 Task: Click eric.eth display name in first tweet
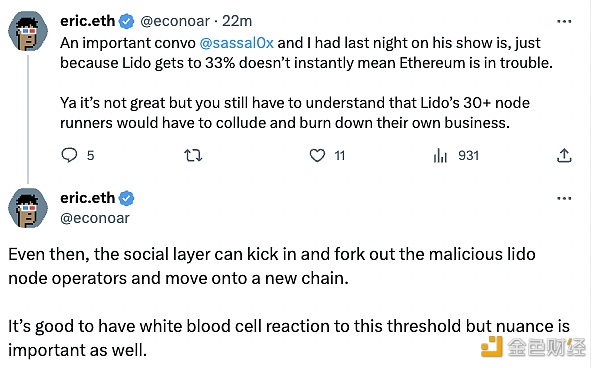click(x=88, y=21)
